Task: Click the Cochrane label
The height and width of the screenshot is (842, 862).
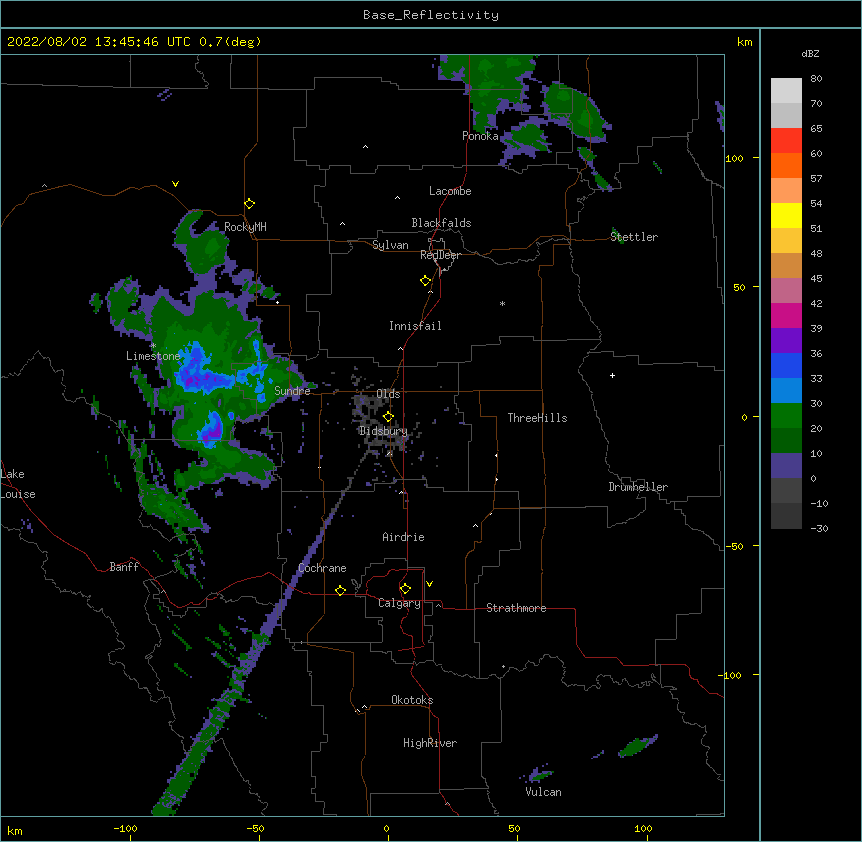Action: click(x=322, y=568)
